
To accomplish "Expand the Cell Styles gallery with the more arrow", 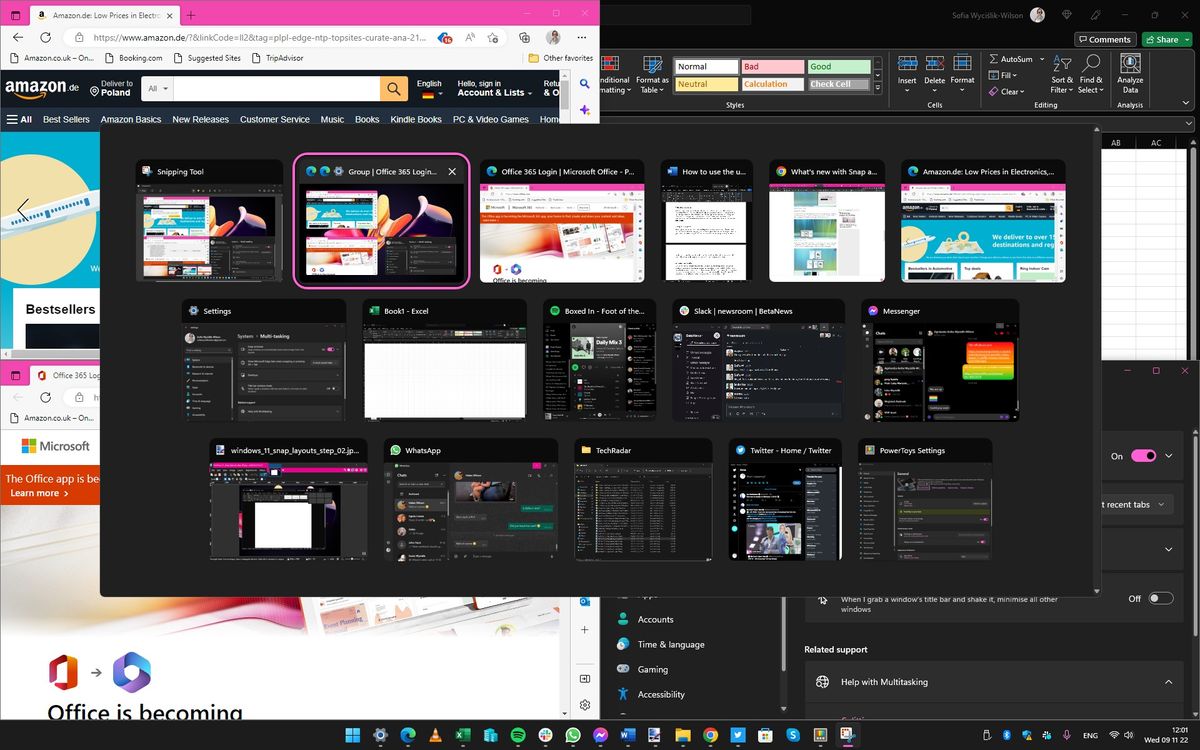I will [x=876, y=87].
